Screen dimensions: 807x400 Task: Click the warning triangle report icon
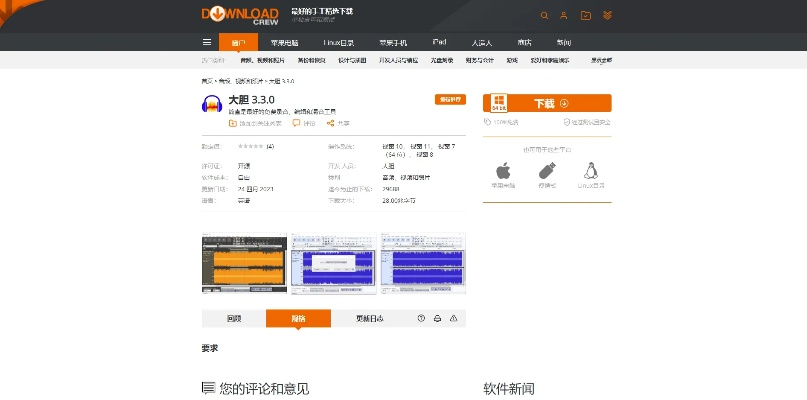click(453, 318)
